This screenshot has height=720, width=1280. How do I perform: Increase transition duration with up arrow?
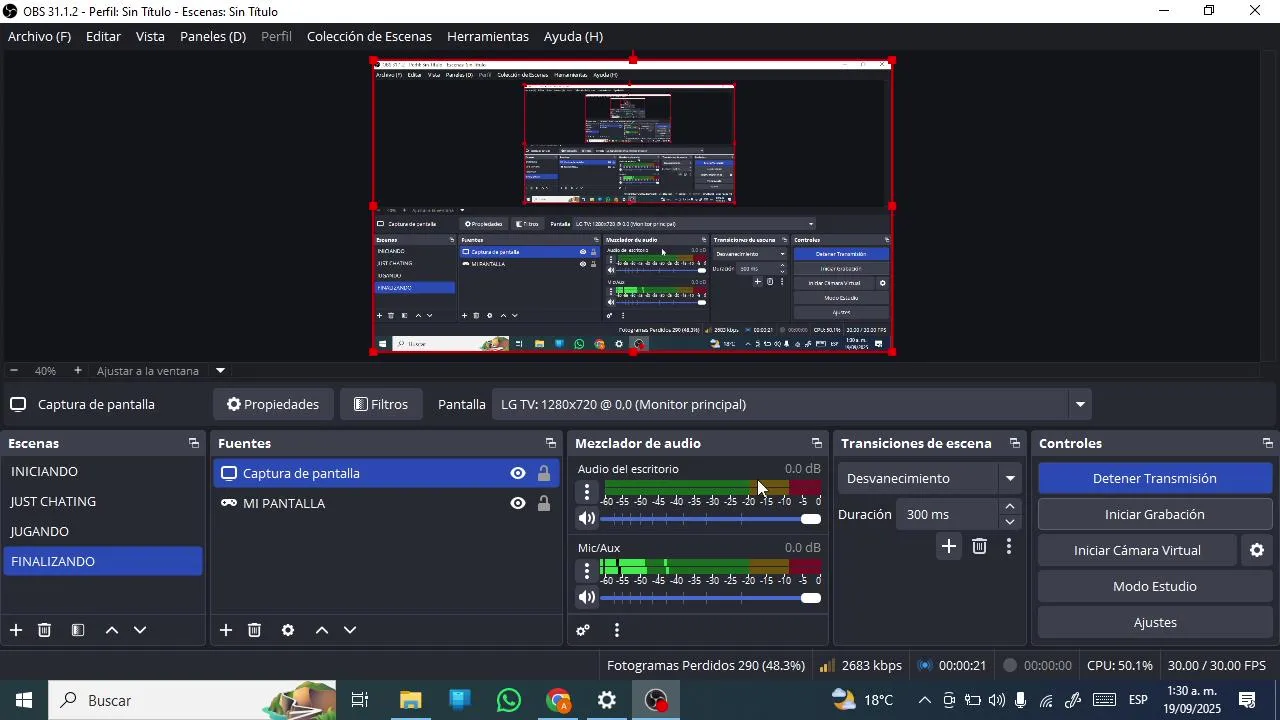pos(1010,507)
